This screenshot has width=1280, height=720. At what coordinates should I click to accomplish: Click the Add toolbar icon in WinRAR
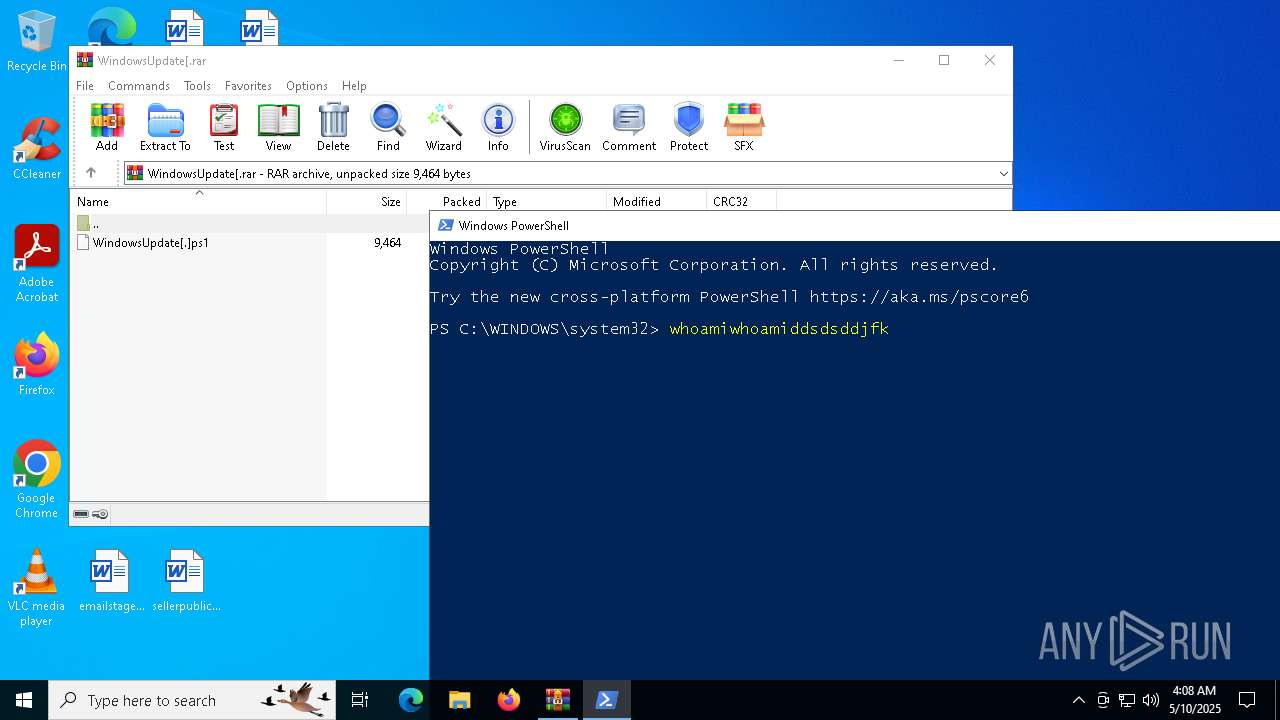pyautogui.click(x=107, y=127)
